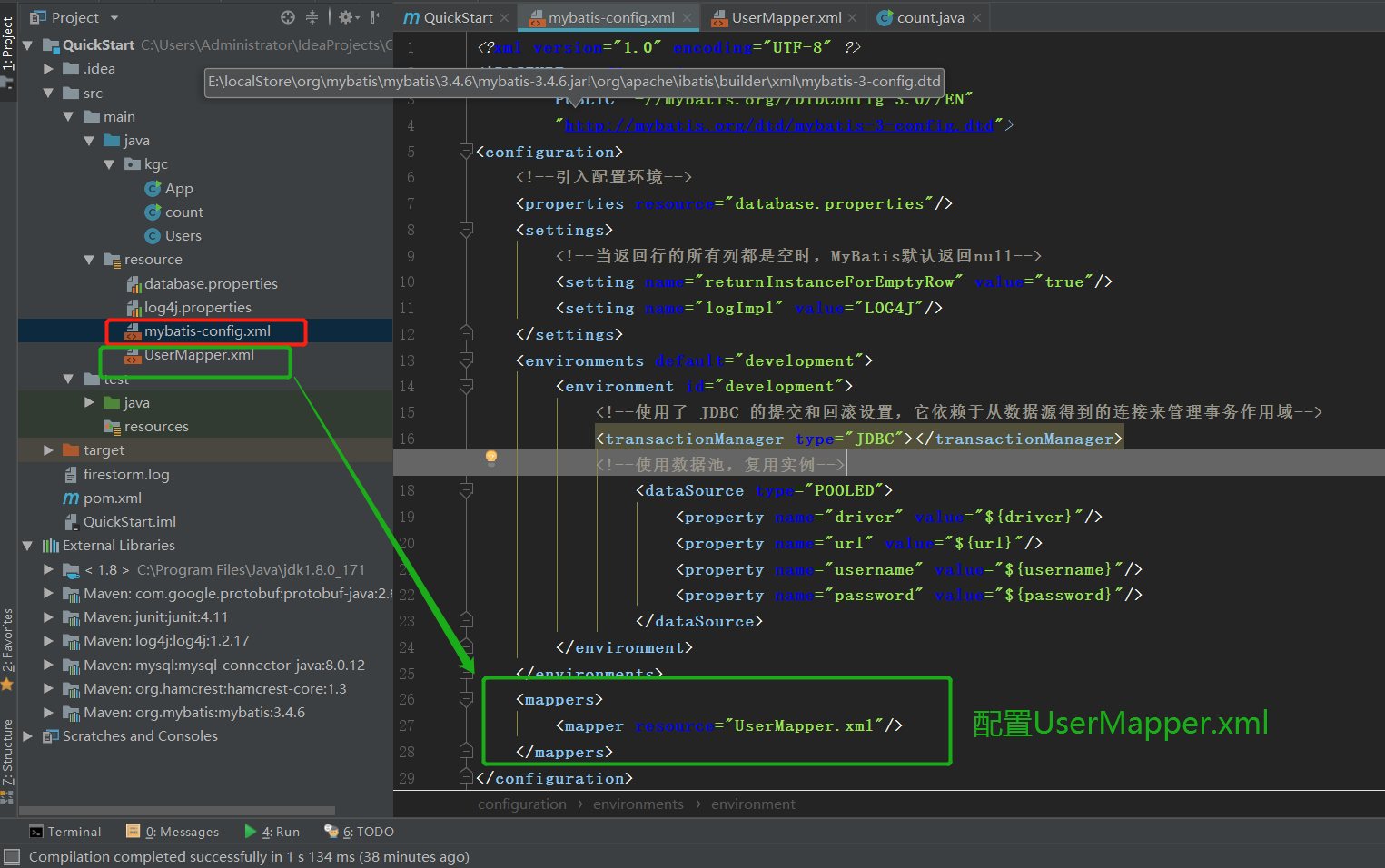Click configuration in the breadcrumb bar

coord(522,804)
